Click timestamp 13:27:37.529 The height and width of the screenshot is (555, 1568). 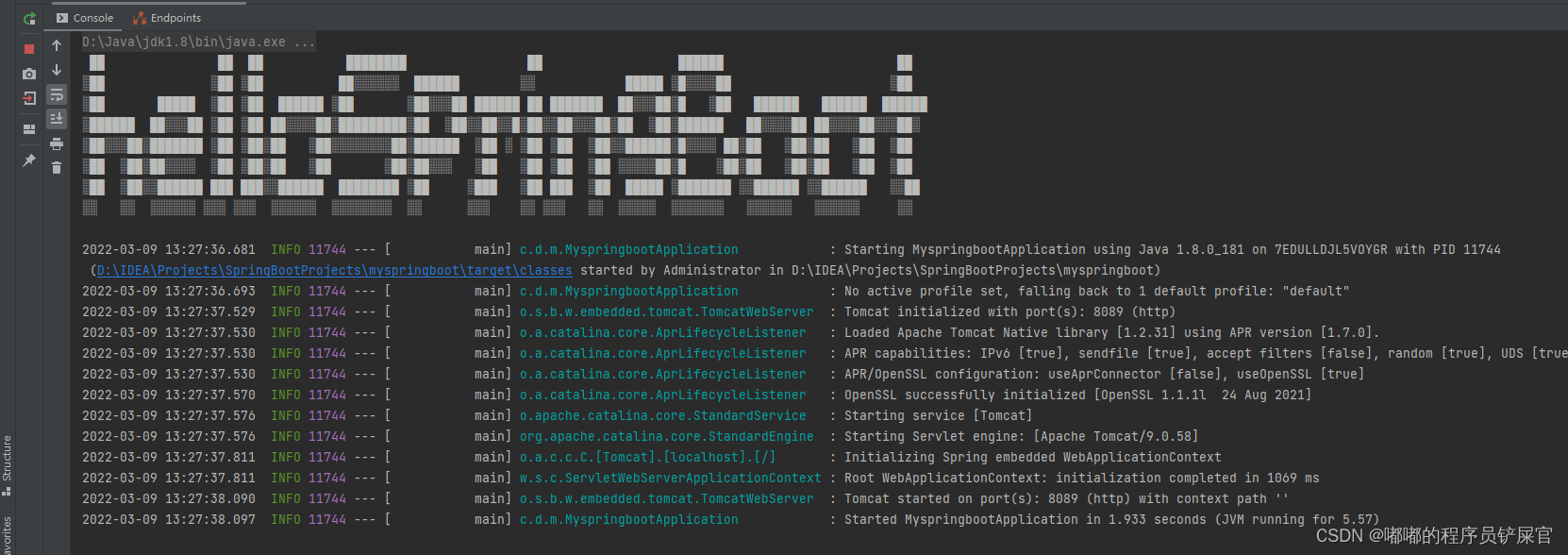(209, 311)
